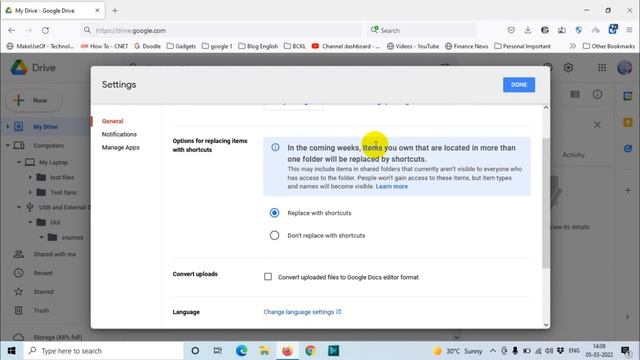The height and width of the screenshot is (360, 640).
Task: Collapse USB and External devices arrow
Action: pyautogui.click(x=19, y=207)
